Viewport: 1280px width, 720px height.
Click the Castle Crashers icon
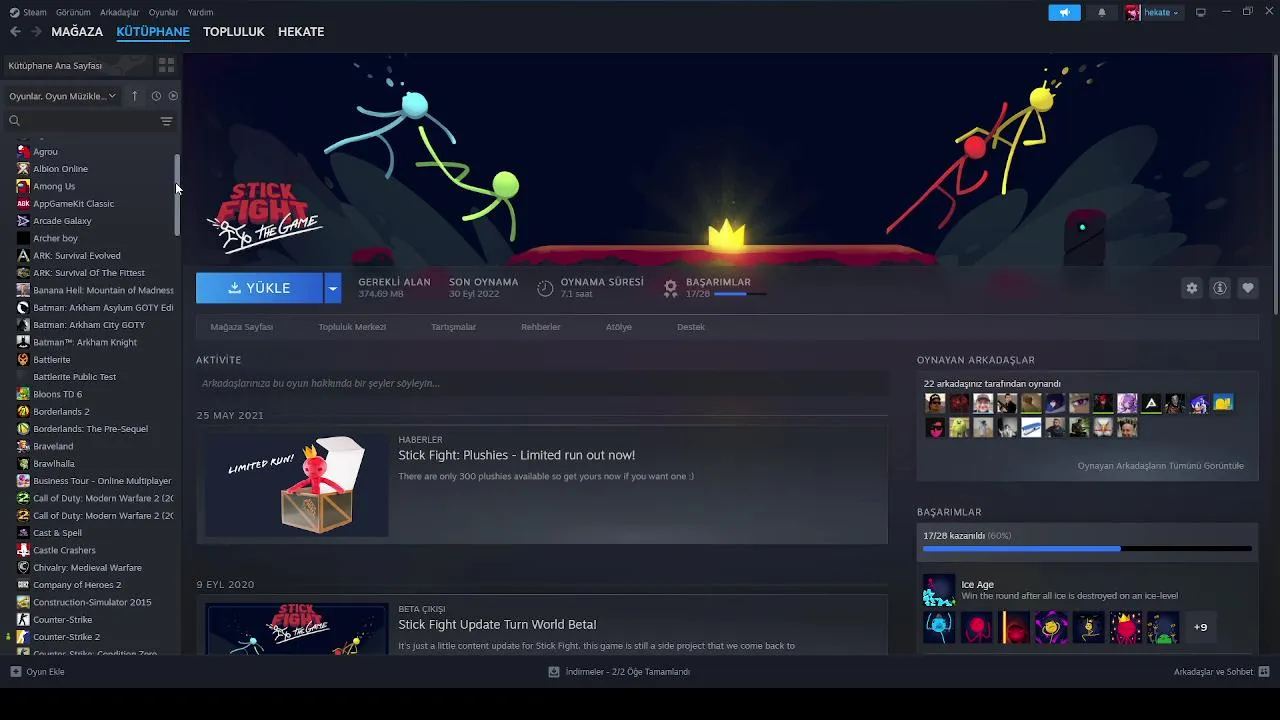point(23,550)
